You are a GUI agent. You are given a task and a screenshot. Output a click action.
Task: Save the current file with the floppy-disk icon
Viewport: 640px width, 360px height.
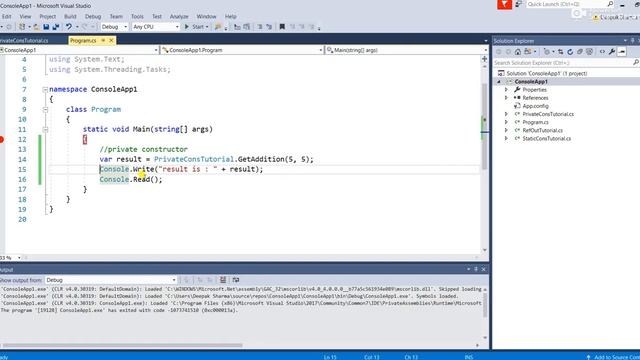tap(46, 27)
